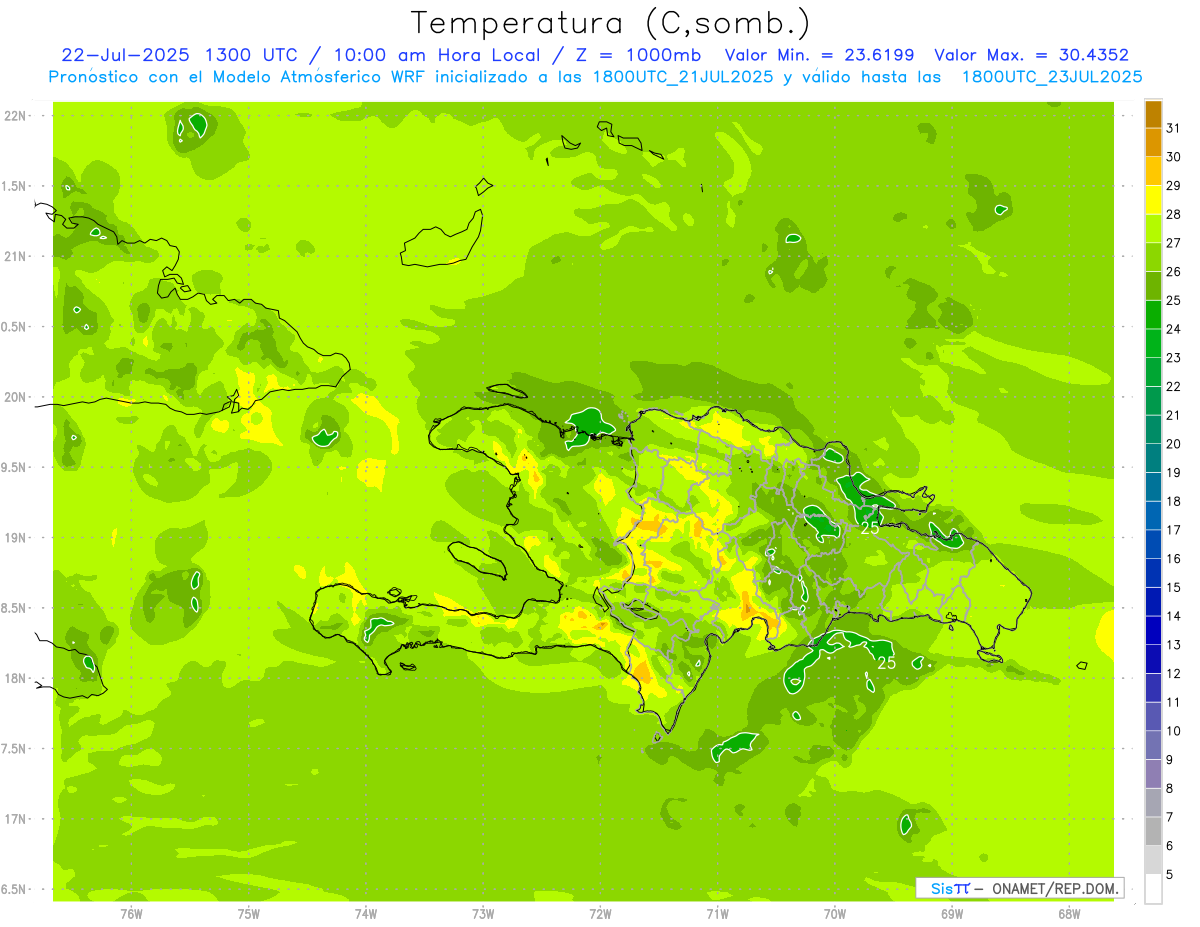Click the '18N' latitude label
This screenshot has width=1200, height=927.
pos(16,679)
